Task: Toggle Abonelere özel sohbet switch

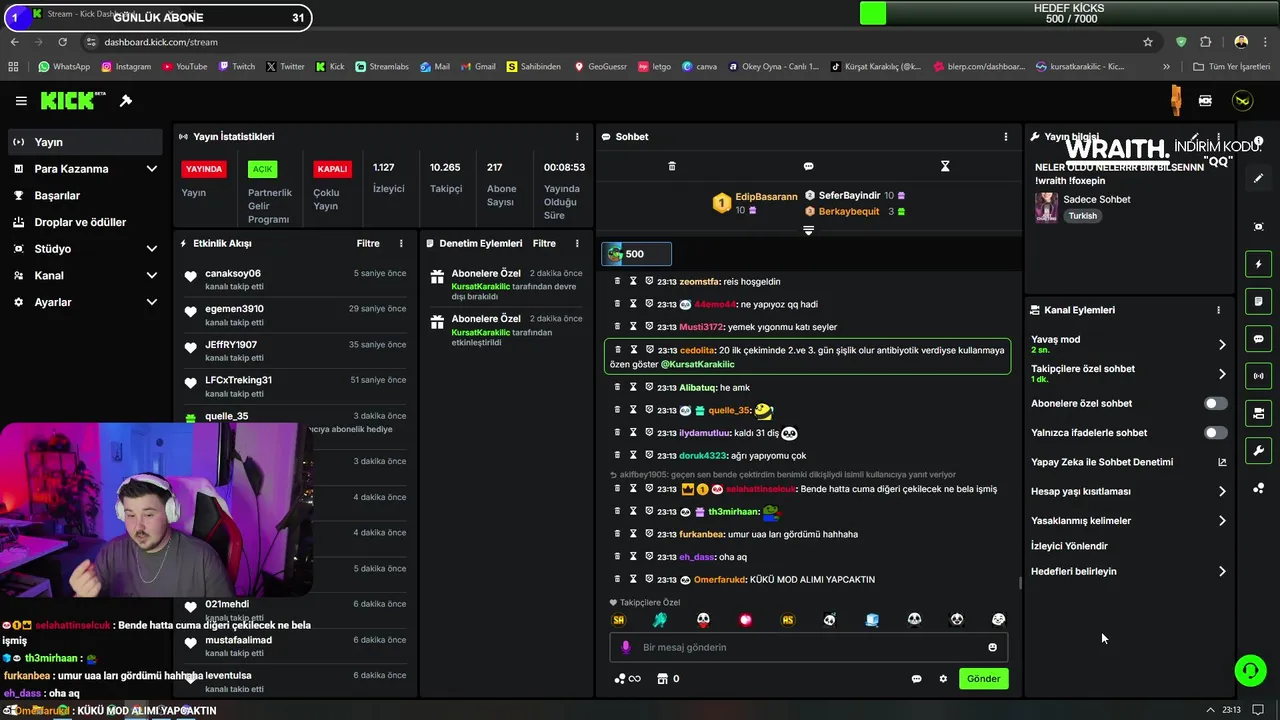Action: (1215, 403)
